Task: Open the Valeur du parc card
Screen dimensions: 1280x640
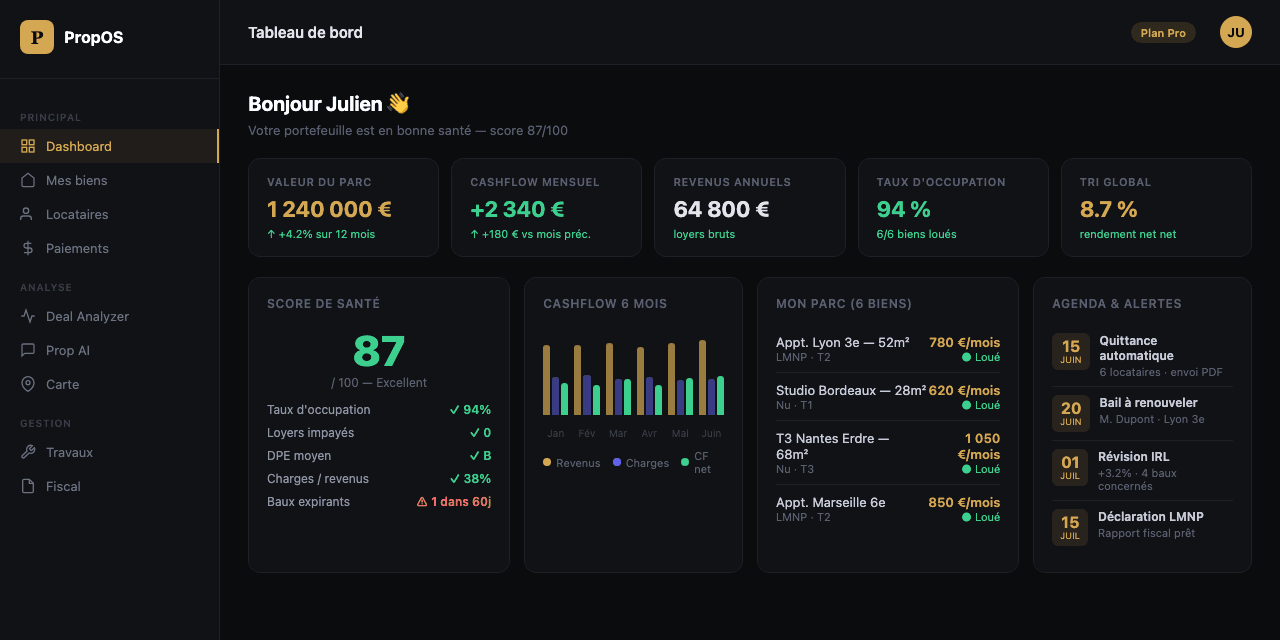Action: (343, 207)
